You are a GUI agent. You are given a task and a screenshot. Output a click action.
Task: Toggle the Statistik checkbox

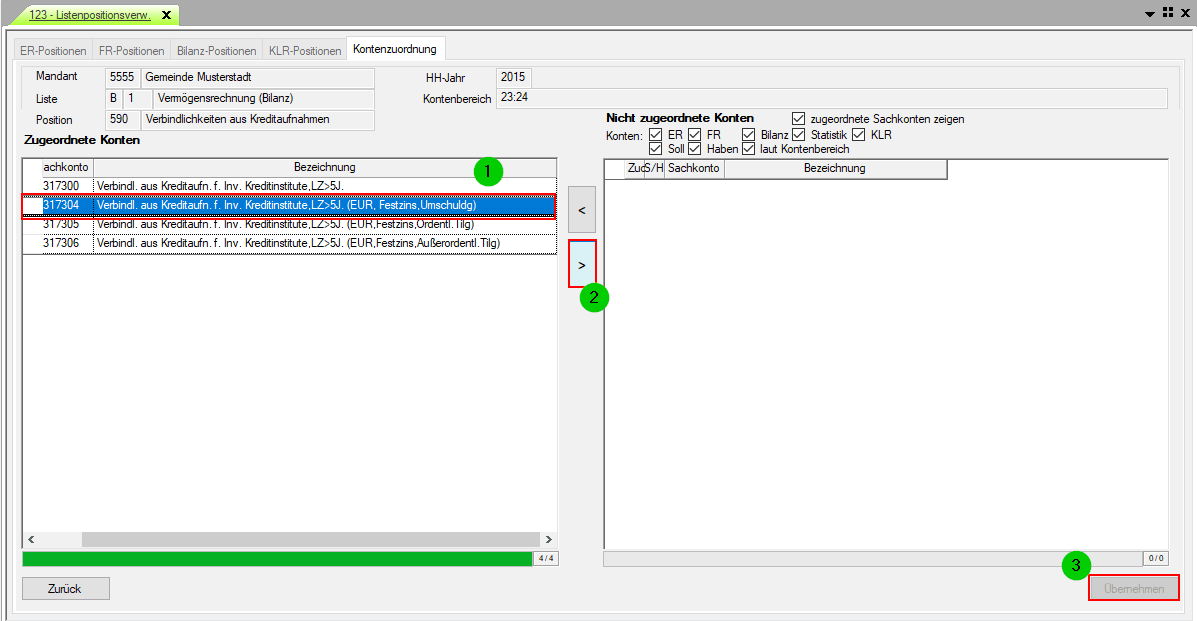[798, 135]
